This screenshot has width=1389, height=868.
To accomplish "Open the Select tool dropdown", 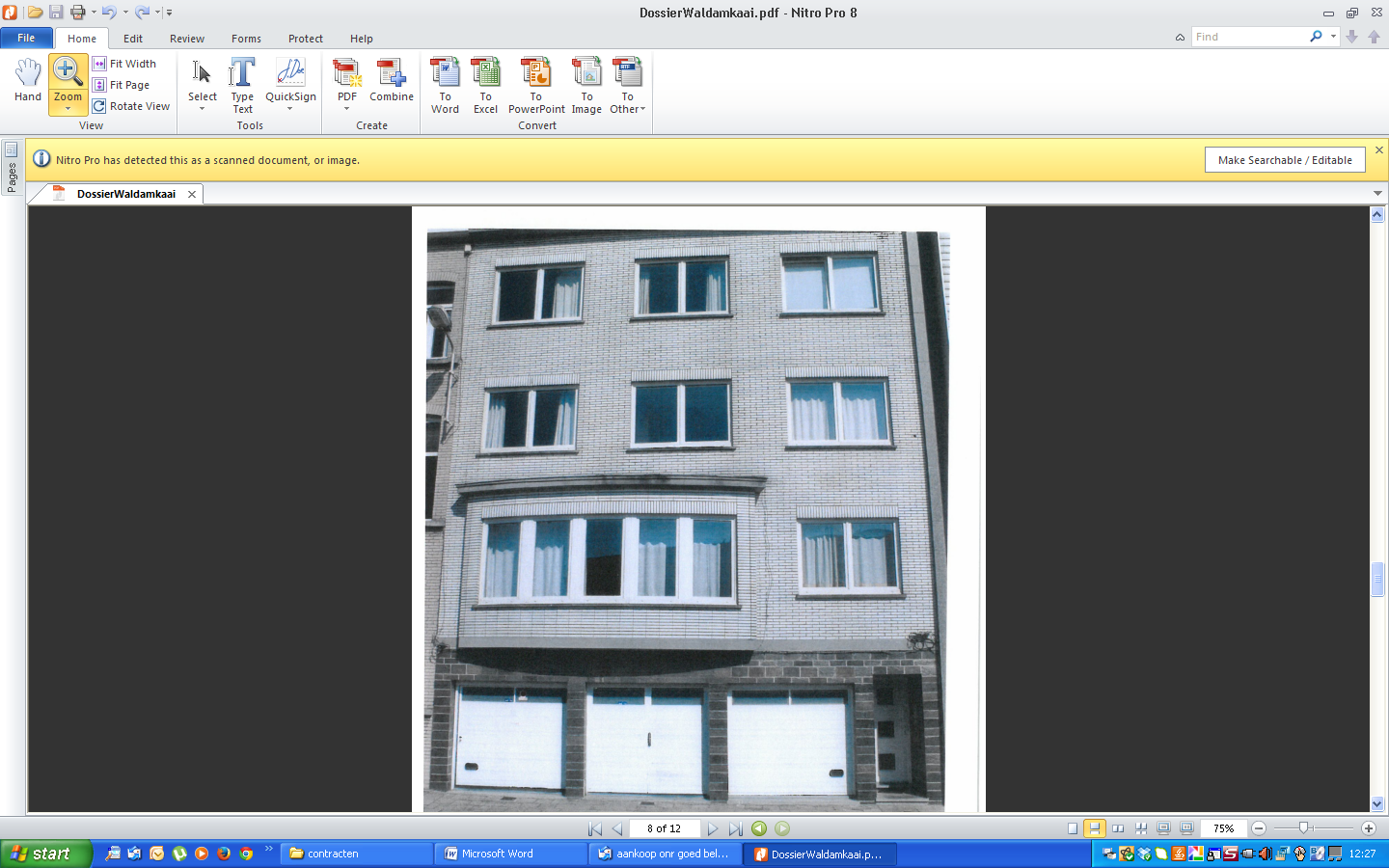I will click(203, 109).
